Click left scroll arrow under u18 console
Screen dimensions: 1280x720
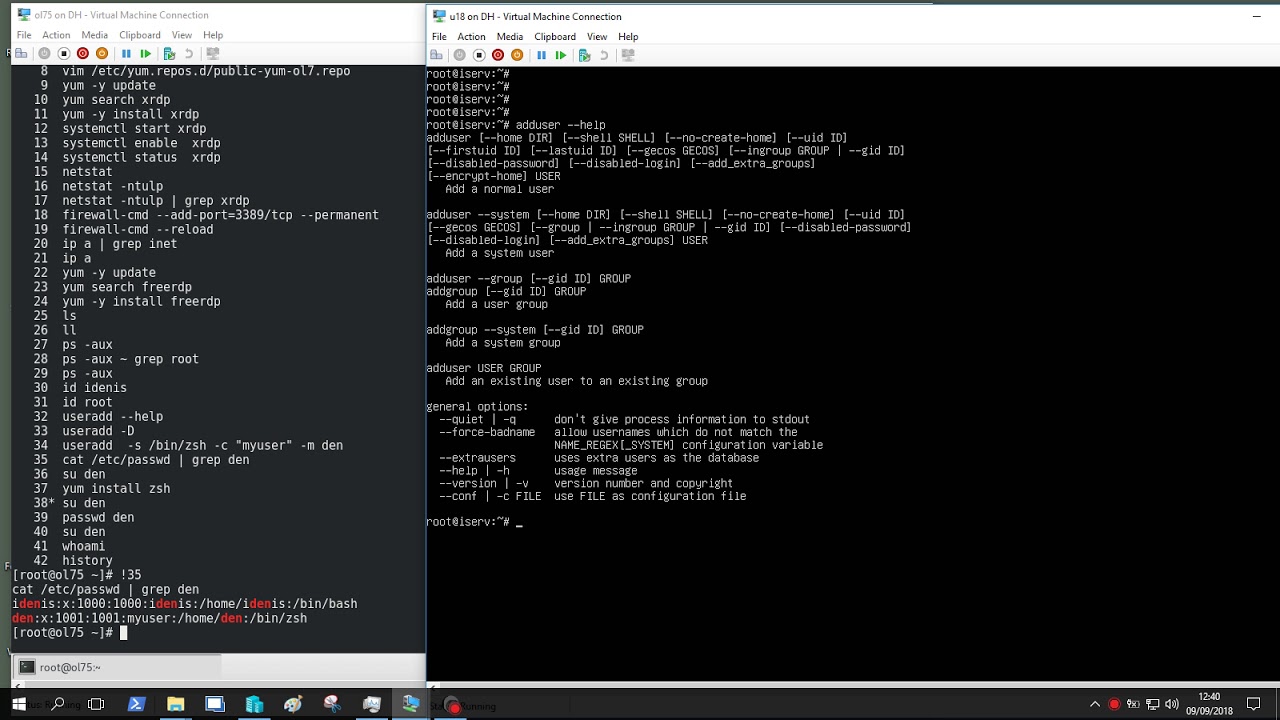(x=431, y=686)
